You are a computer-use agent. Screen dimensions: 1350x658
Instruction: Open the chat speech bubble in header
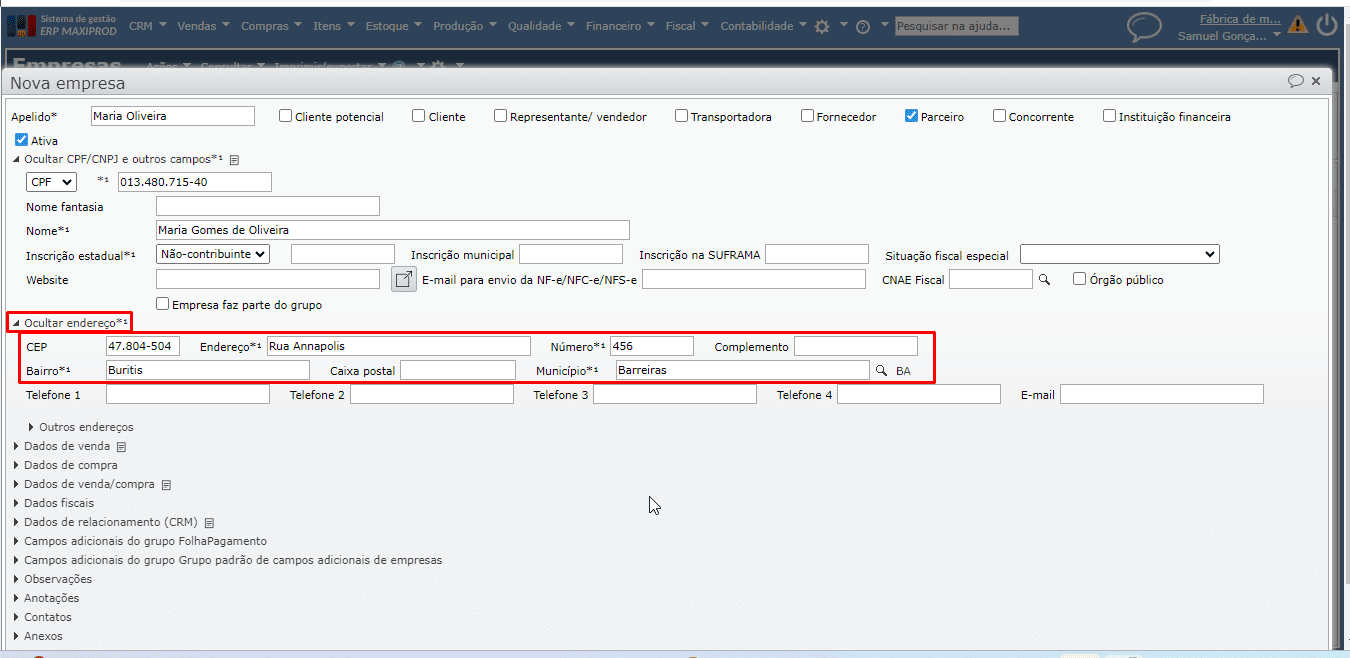[1144, 27]
